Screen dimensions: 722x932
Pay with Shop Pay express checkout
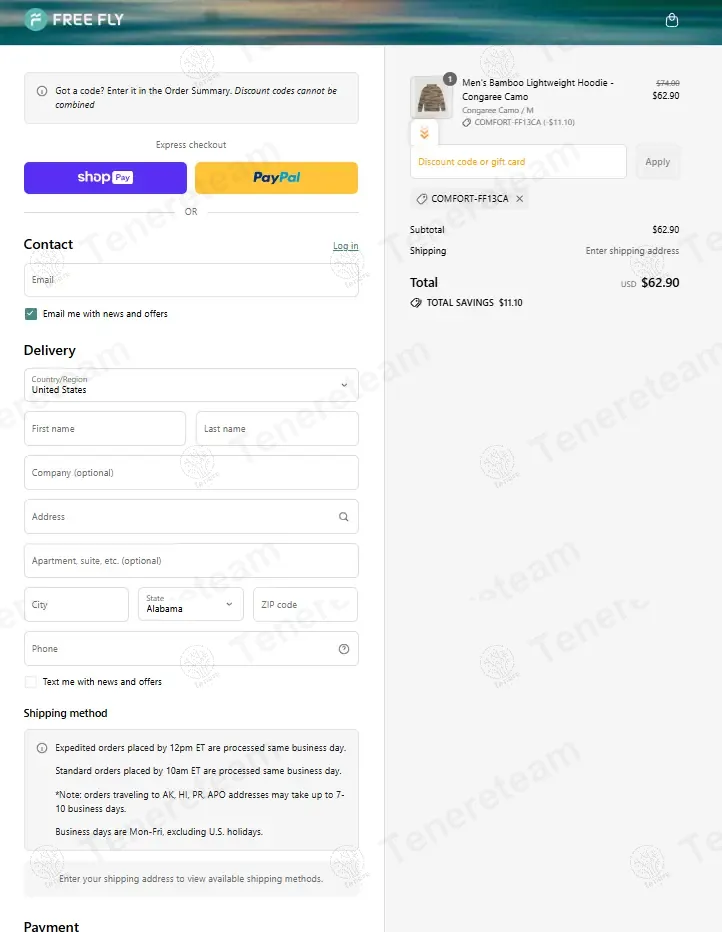coord(105,178)
